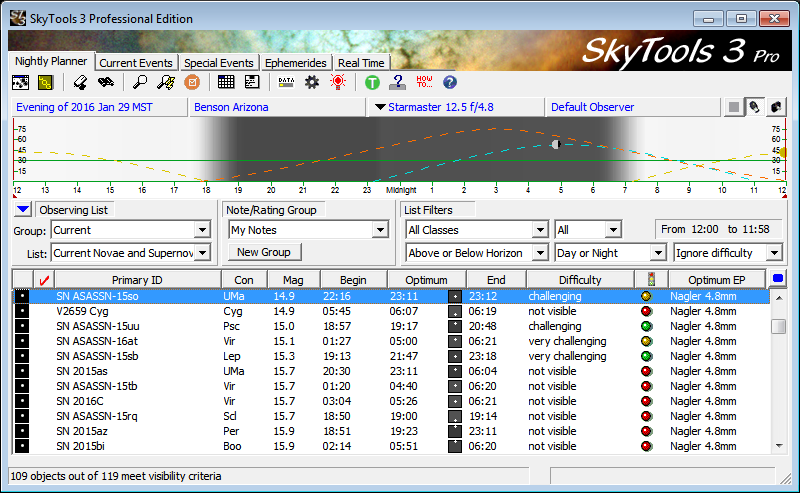This screenshot has width=800, height=493.
Task: Open the Ignore difficulty dropdown
Action: pyautogui.click(x=772, y=253)
